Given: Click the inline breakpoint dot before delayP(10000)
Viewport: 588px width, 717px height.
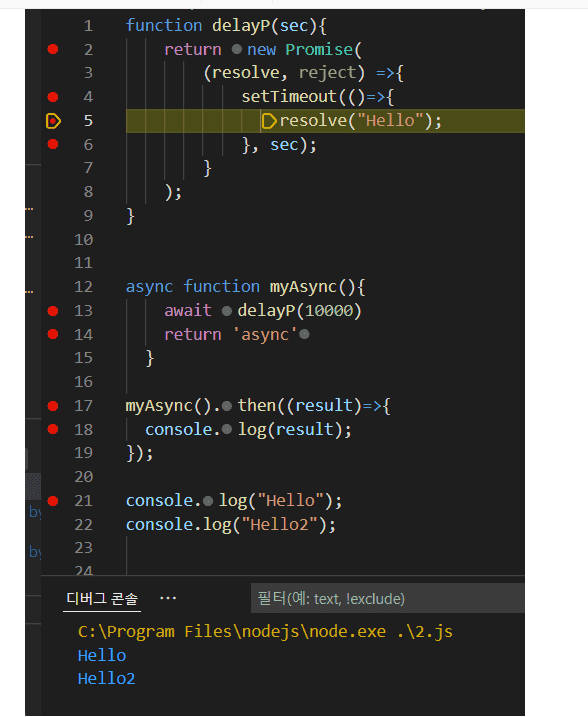Looking at the screenshot, I should 227,311.
